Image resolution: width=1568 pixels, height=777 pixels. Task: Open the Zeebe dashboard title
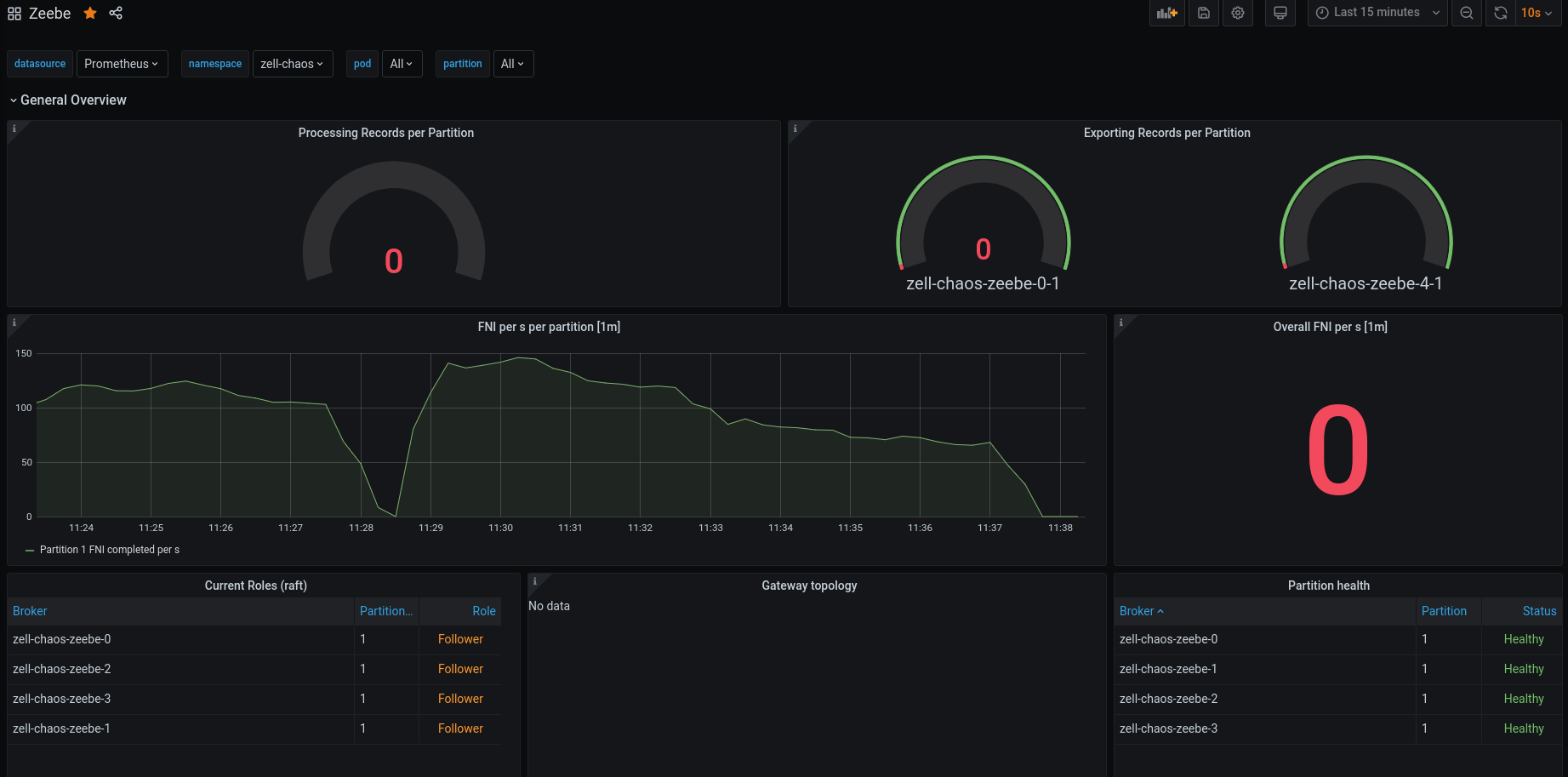click(x=50, y=14)
